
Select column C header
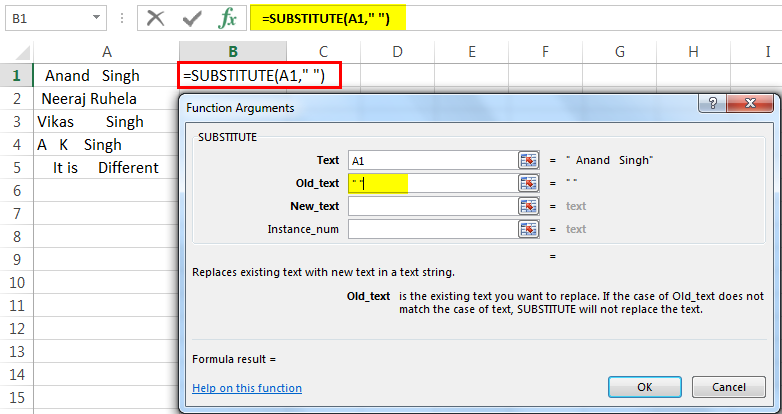tap(323, 51)
